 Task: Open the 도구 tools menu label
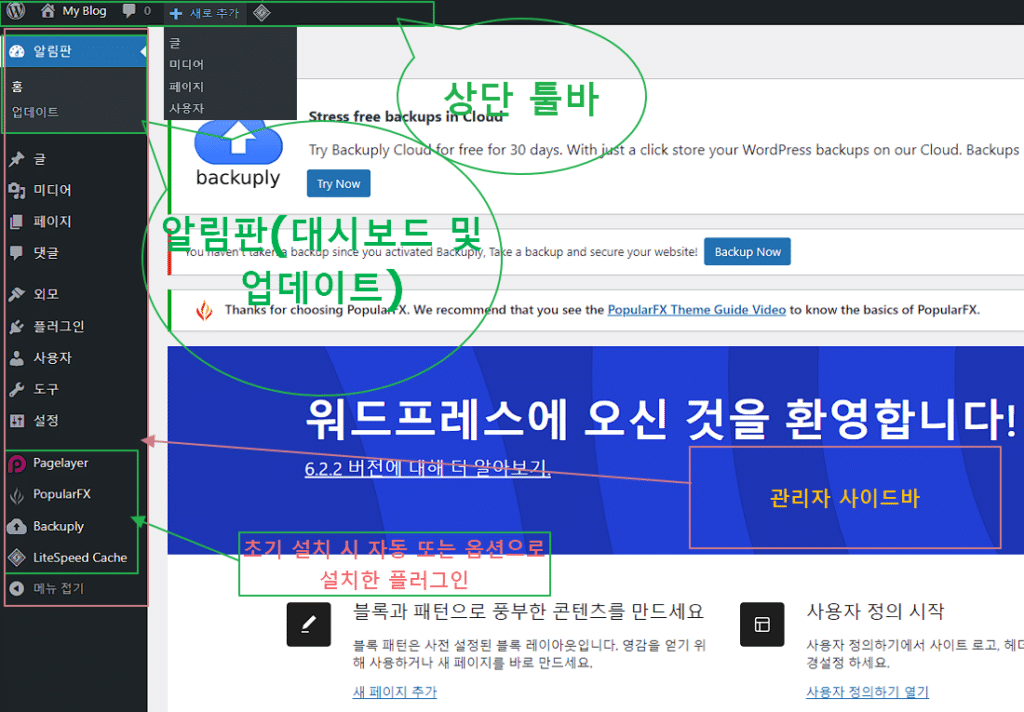(x=46, y=389)
